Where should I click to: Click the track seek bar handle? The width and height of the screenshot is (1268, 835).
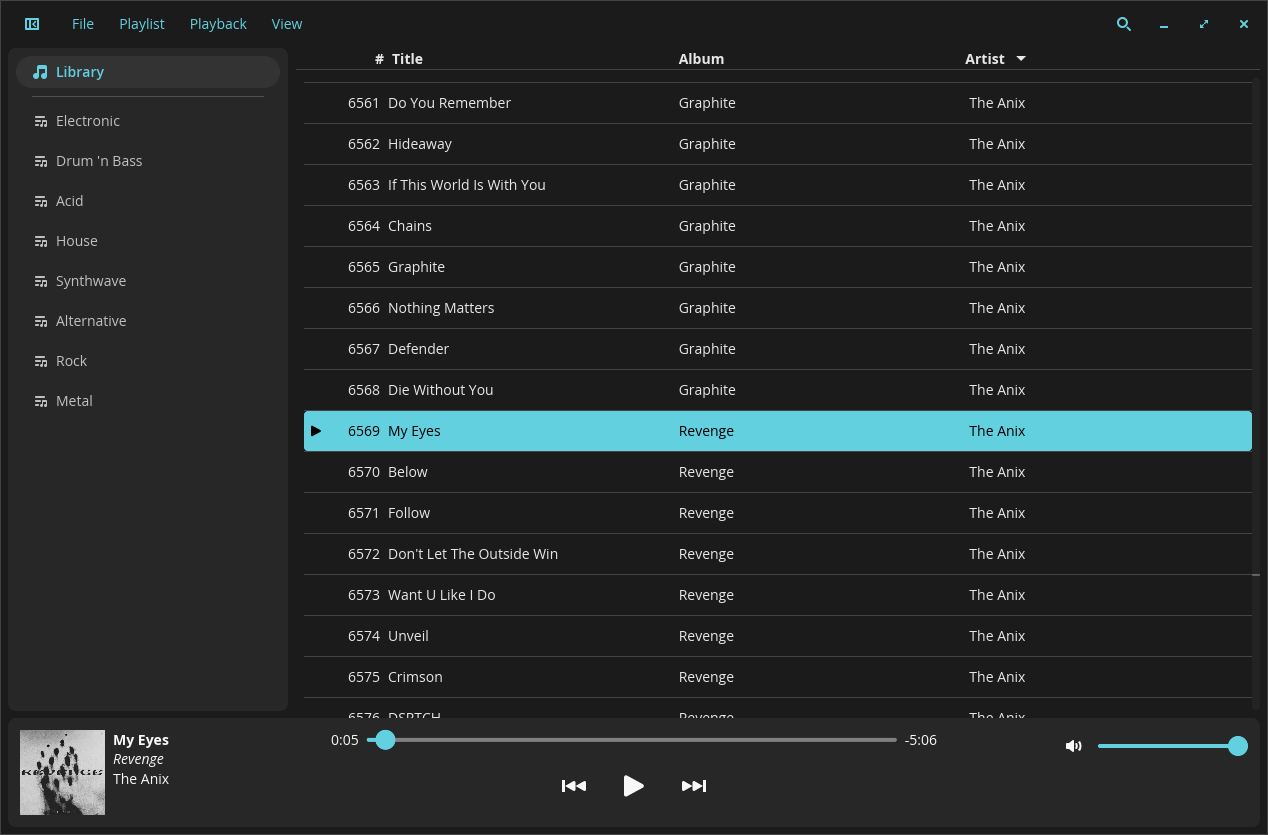click(385, 740)
